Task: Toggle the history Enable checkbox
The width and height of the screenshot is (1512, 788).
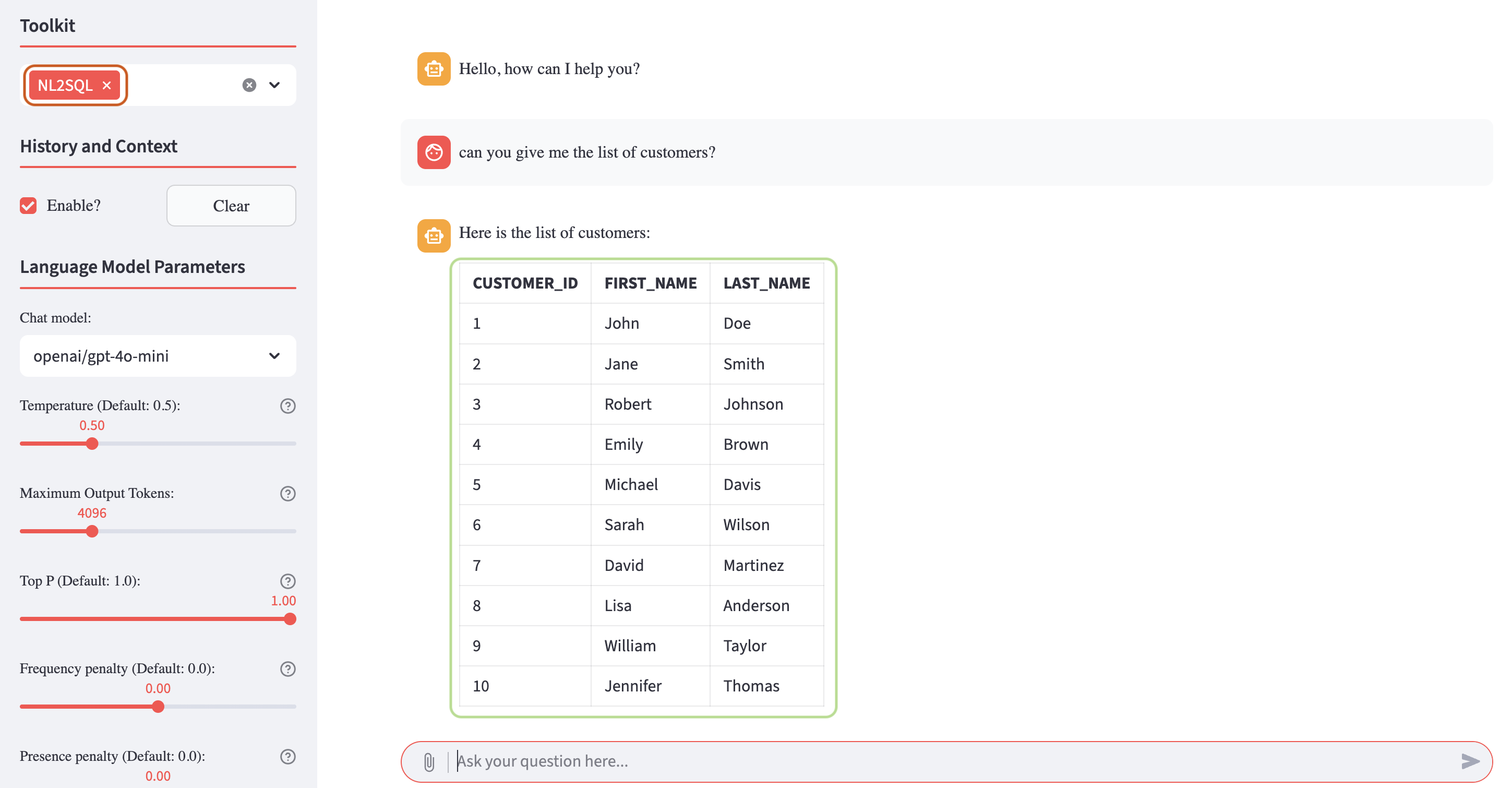Action: point(28,206)
